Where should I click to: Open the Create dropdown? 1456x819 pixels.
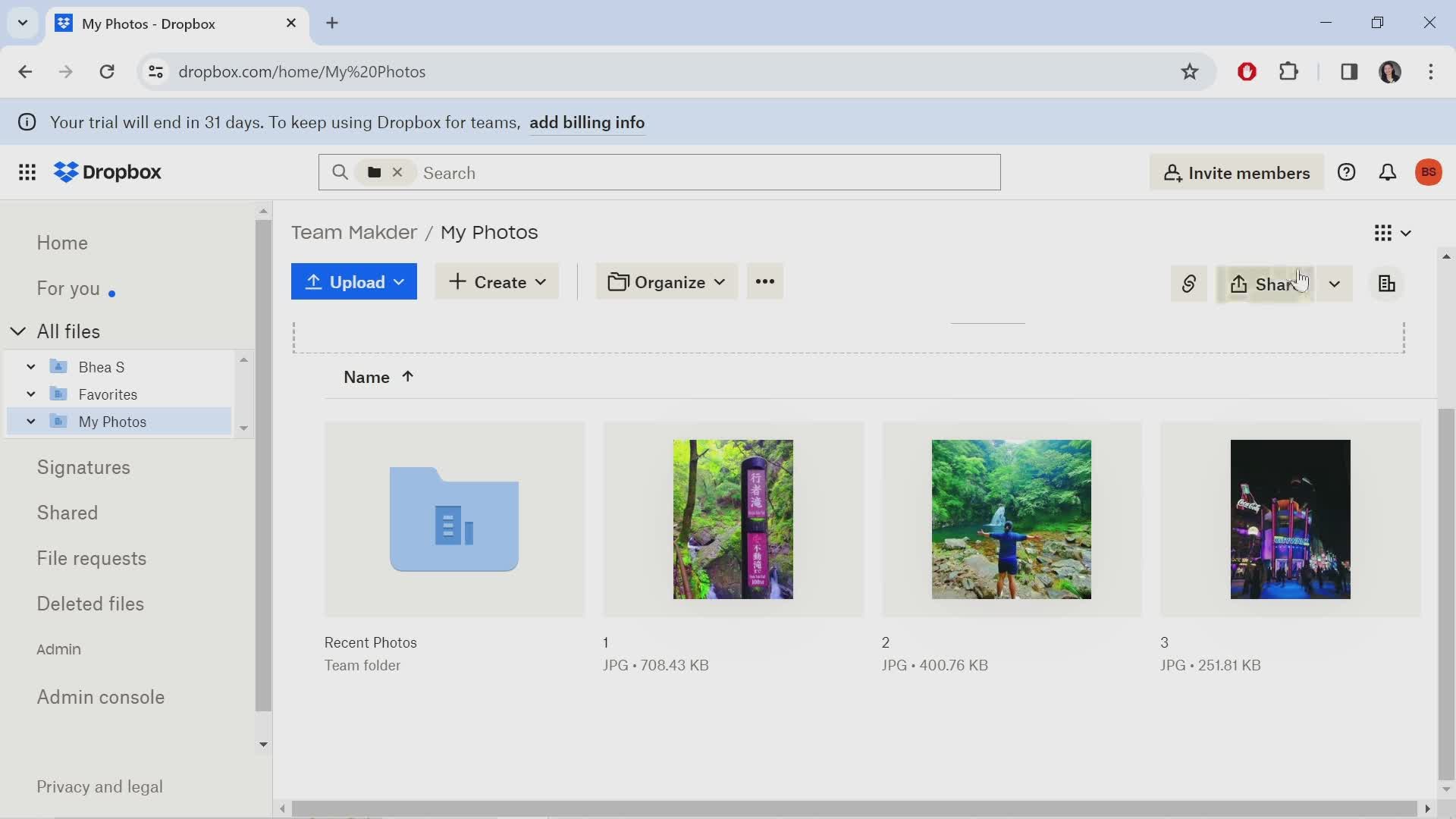point(497,282)
